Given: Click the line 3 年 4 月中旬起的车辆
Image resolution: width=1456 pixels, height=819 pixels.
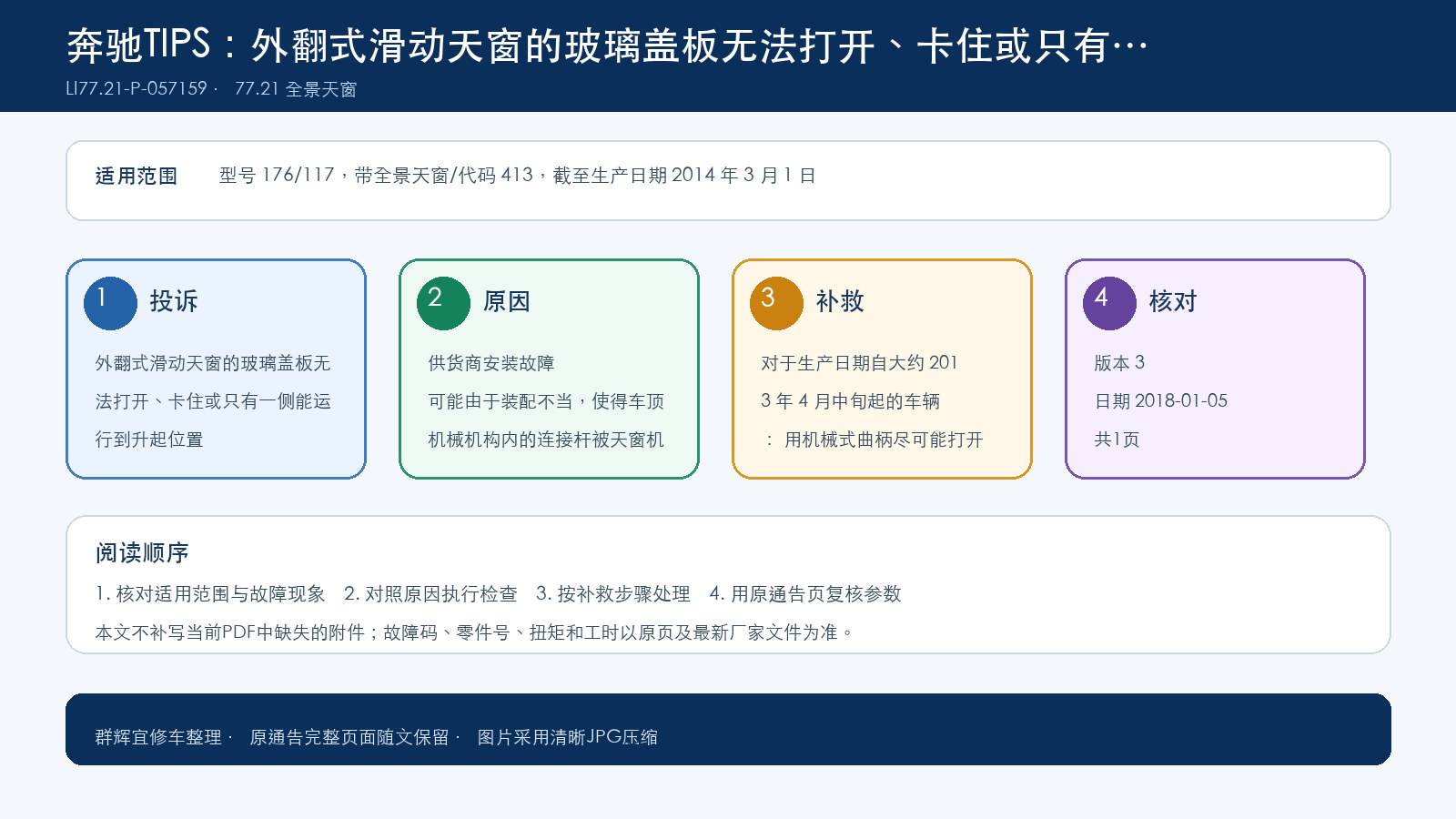Looking at the screenshot, I should pyautogui.click(x=851, y=401).
